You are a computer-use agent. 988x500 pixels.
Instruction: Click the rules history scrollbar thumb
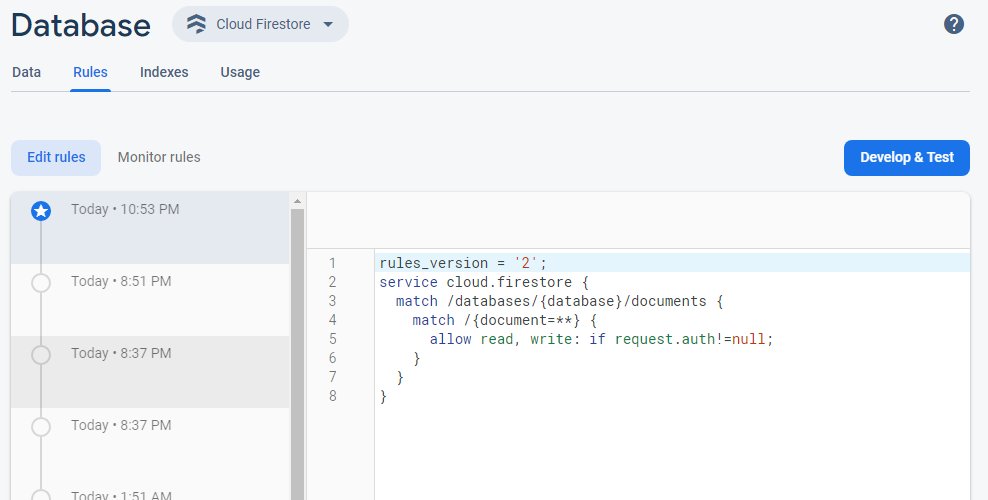click(x=297, y=355)
